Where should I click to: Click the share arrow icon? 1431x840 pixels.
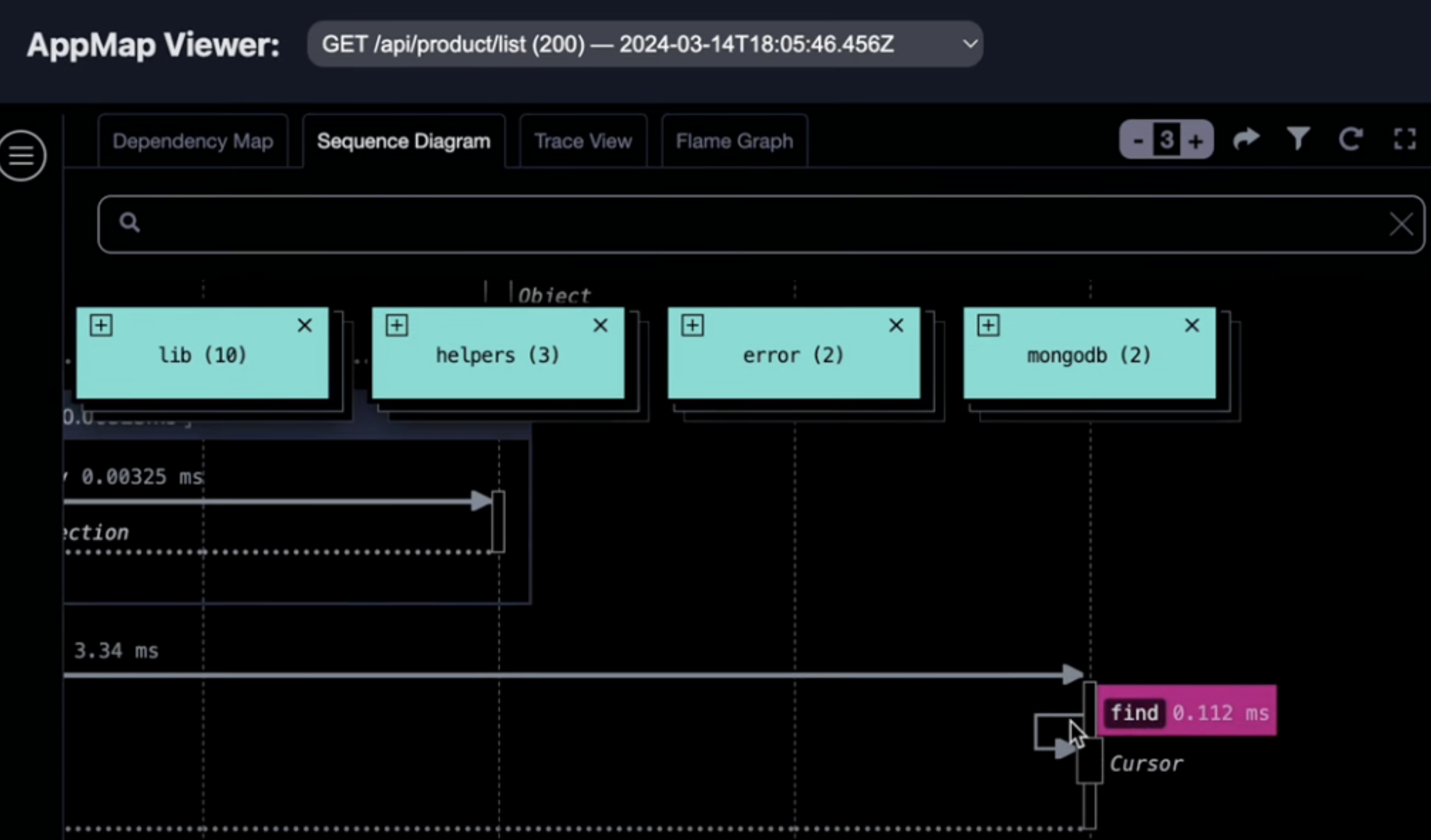[x=1246, y=139]
